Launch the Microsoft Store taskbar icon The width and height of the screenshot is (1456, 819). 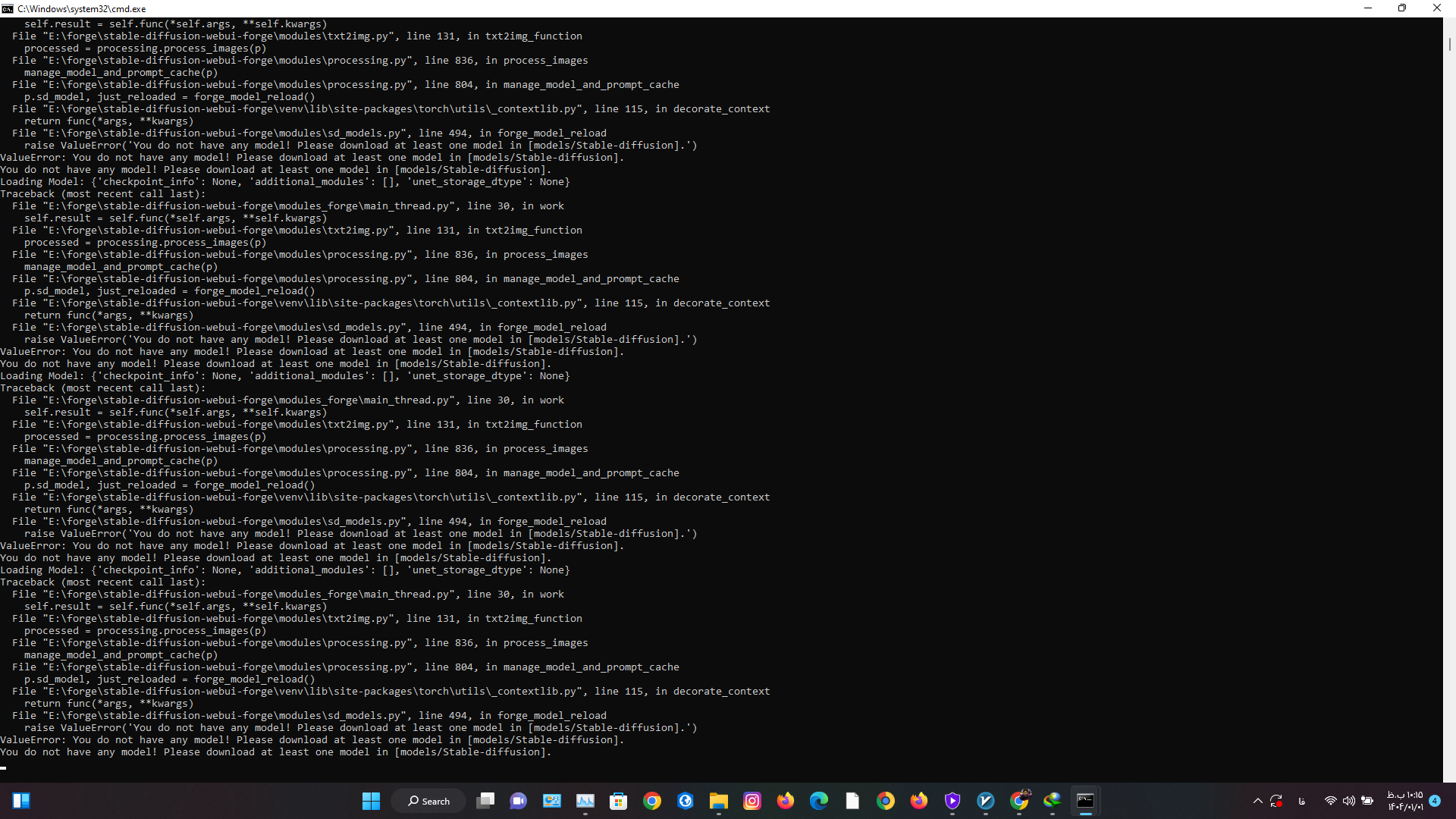619,801
